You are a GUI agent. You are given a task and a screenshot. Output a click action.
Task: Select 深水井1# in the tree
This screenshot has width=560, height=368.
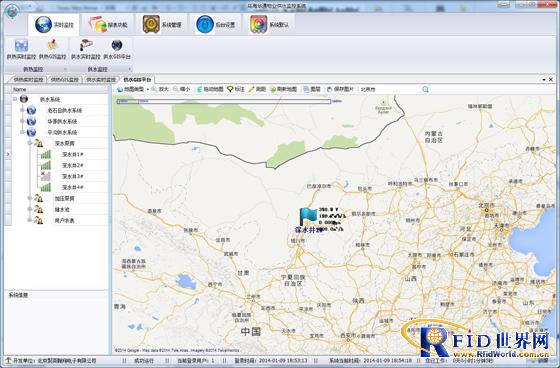[73, 154]
